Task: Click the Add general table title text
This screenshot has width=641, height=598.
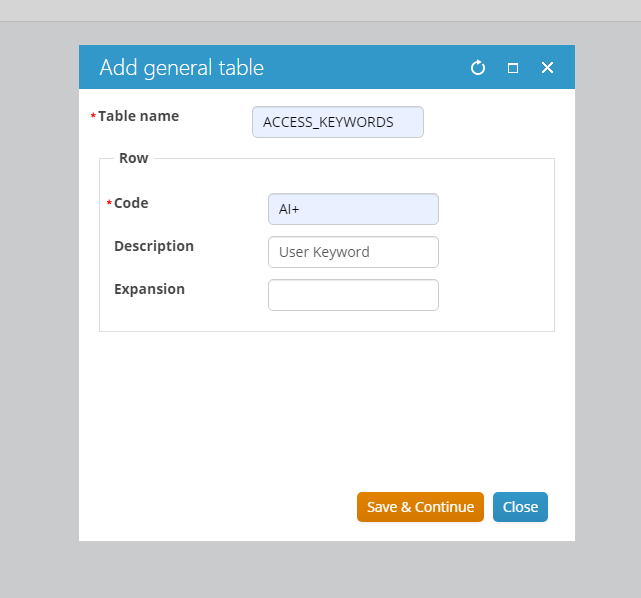Action: (x=181, y=68)
